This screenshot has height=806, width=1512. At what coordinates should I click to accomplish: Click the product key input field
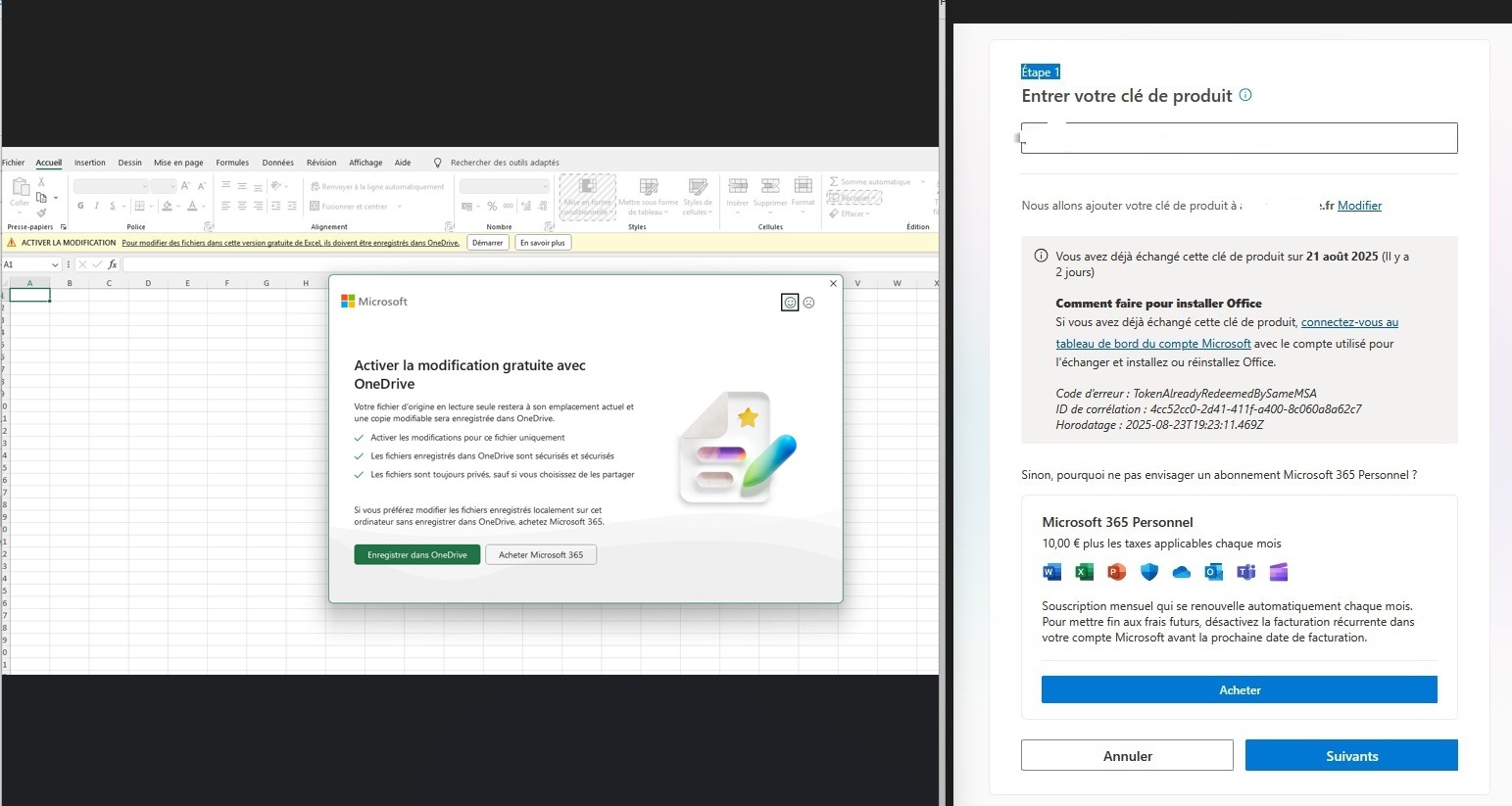[1240, 138]
